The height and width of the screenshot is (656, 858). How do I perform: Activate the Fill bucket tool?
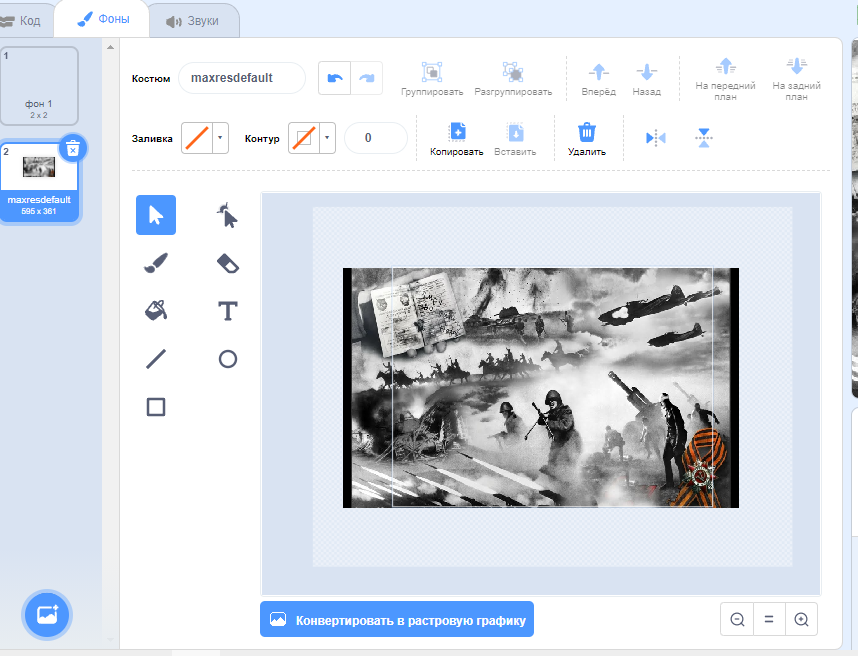[x=156, y=311]
